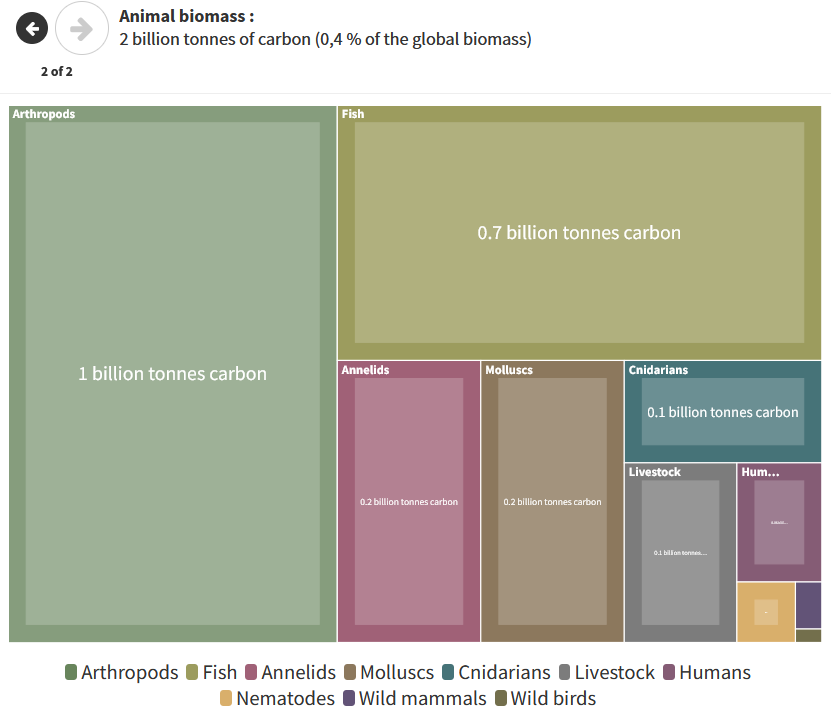
Task: Select Nematodes in the legend
Action: (x=282, y=698)
